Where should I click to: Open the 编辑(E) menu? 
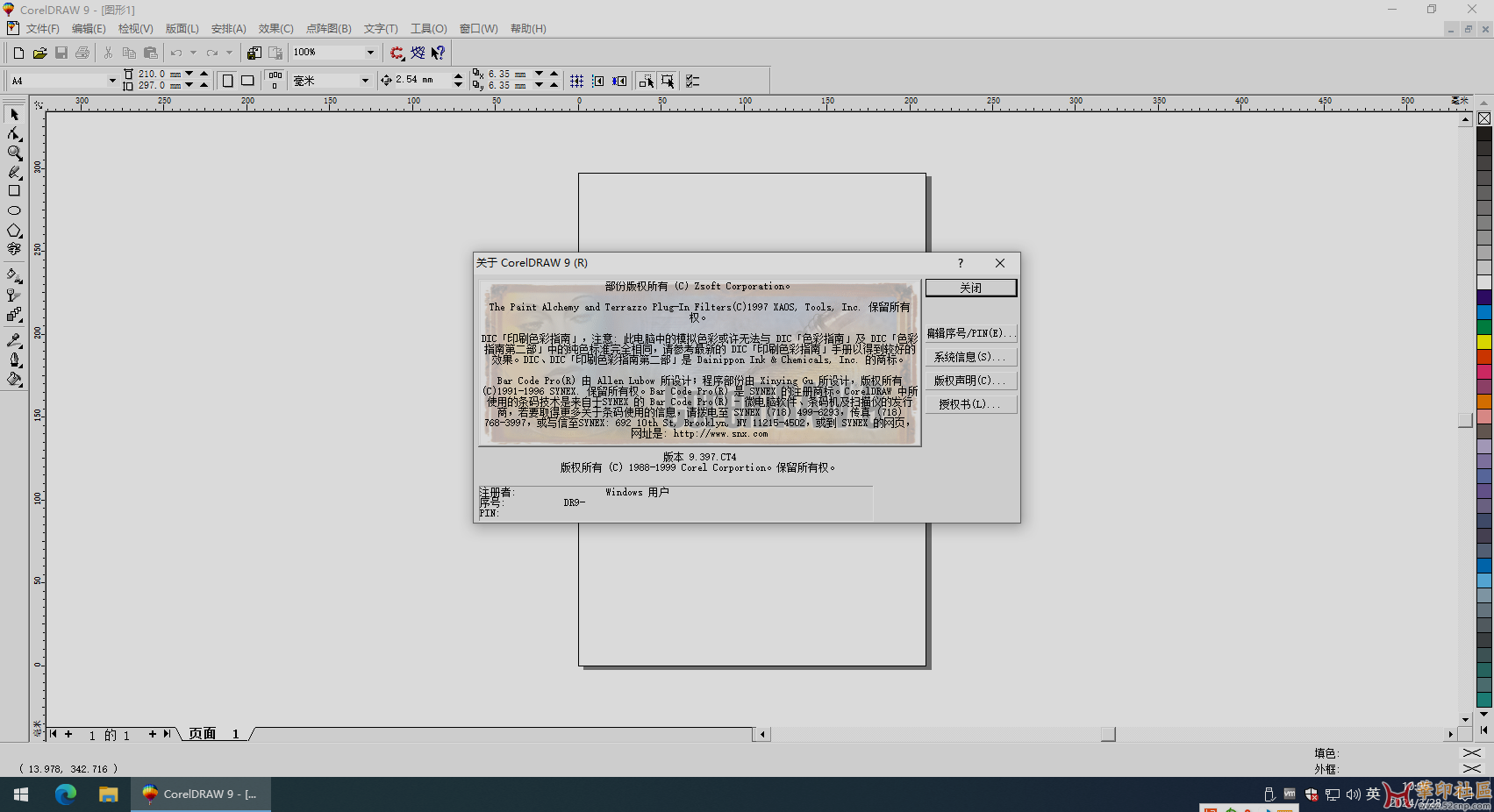pyautogui.click(x=89, y=29)
